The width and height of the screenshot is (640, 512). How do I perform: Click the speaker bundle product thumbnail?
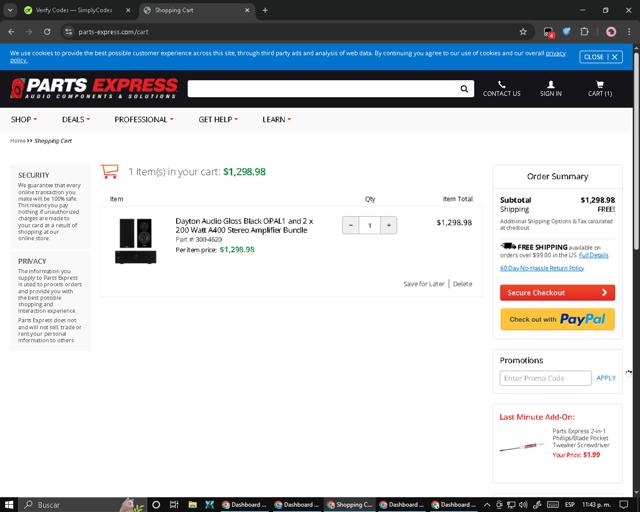pos(136,241)
